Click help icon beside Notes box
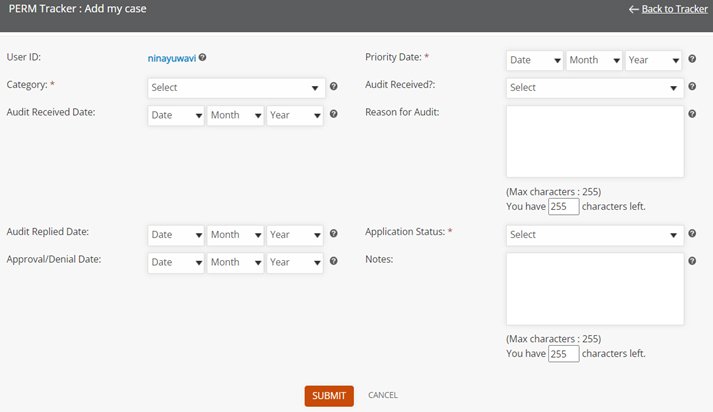 coord(692,261)
